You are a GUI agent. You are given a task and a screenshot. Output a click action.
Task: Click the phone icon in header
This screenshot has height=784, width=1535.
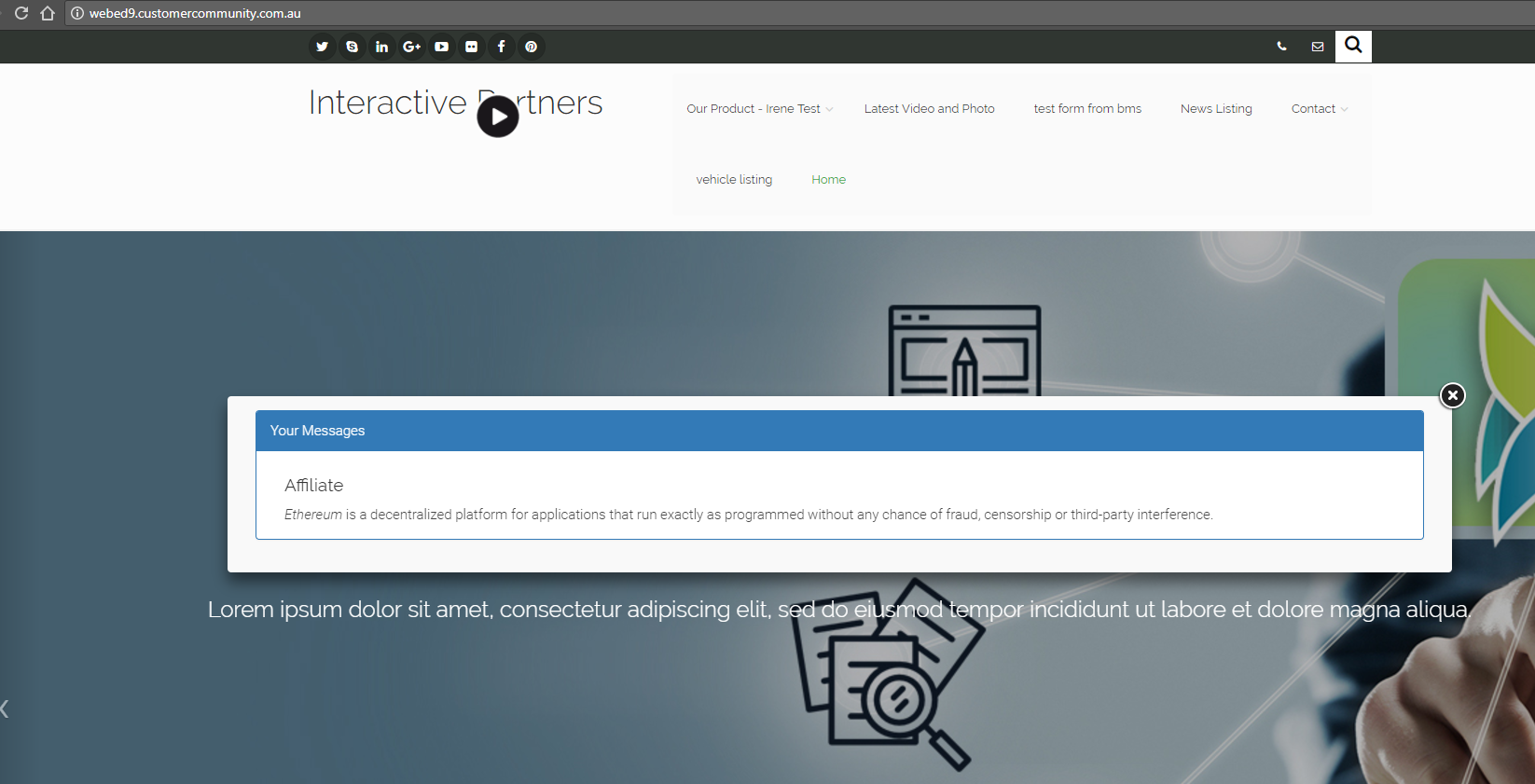[x=1281, y=47]
